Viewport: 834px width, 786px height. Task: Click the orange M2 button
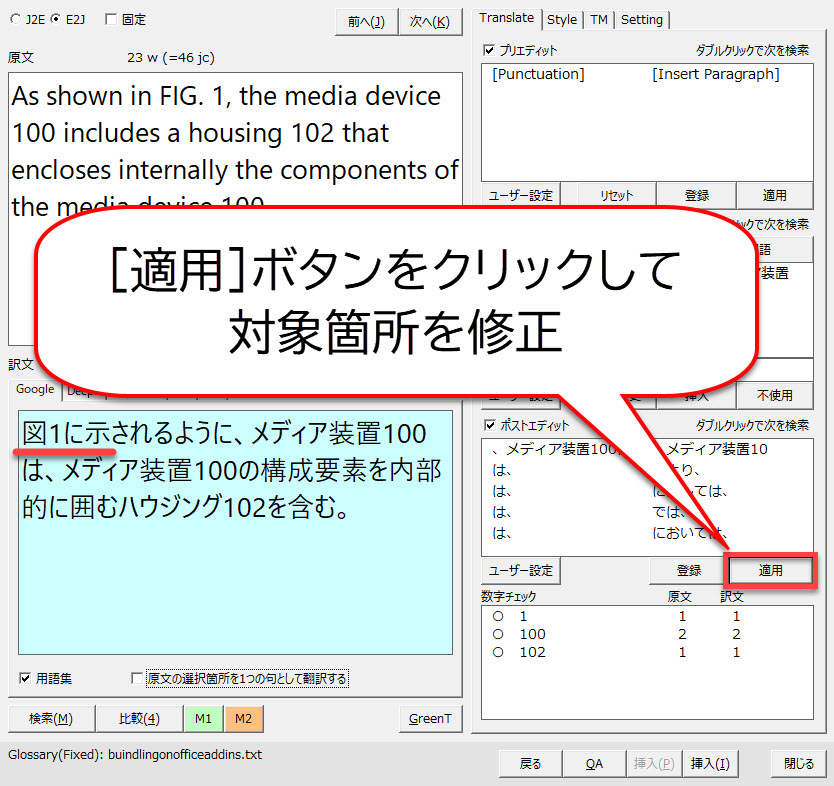243,718
